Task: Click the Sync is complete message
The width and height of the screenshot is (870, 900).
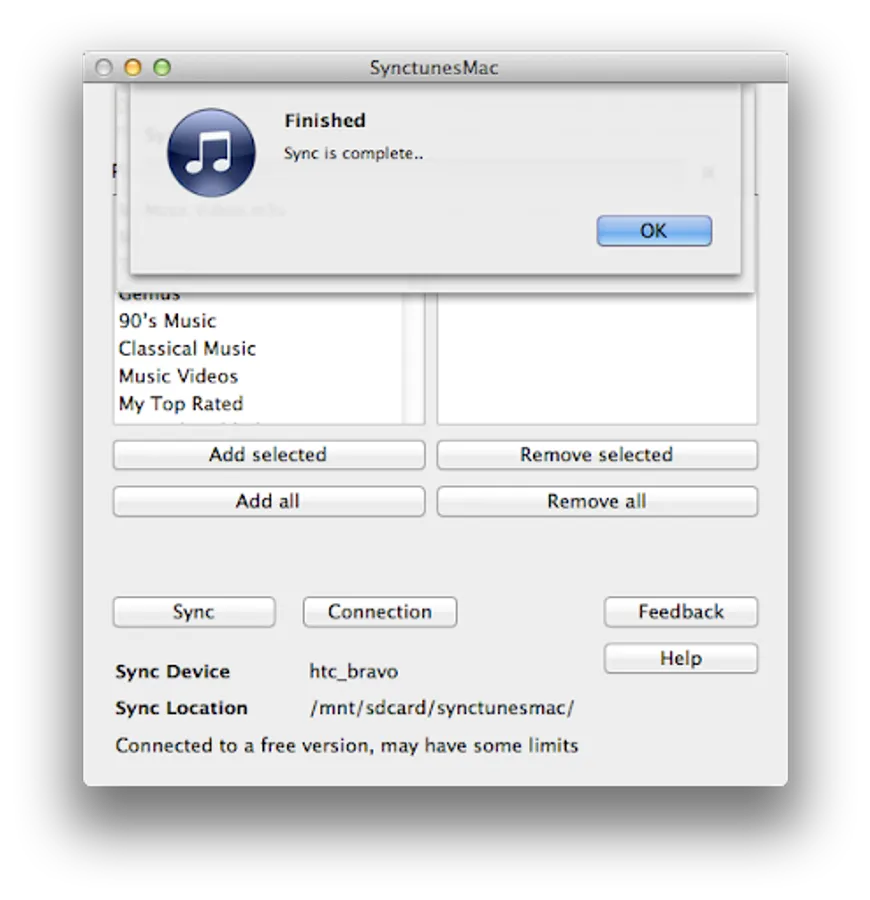Action: (x=354, y=154)
